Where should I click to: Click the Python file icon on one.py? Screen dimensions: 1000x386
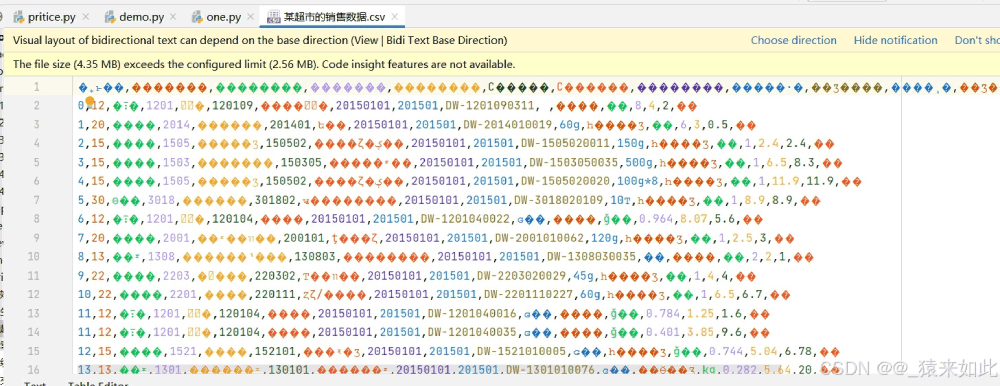[x=198, y=17]
